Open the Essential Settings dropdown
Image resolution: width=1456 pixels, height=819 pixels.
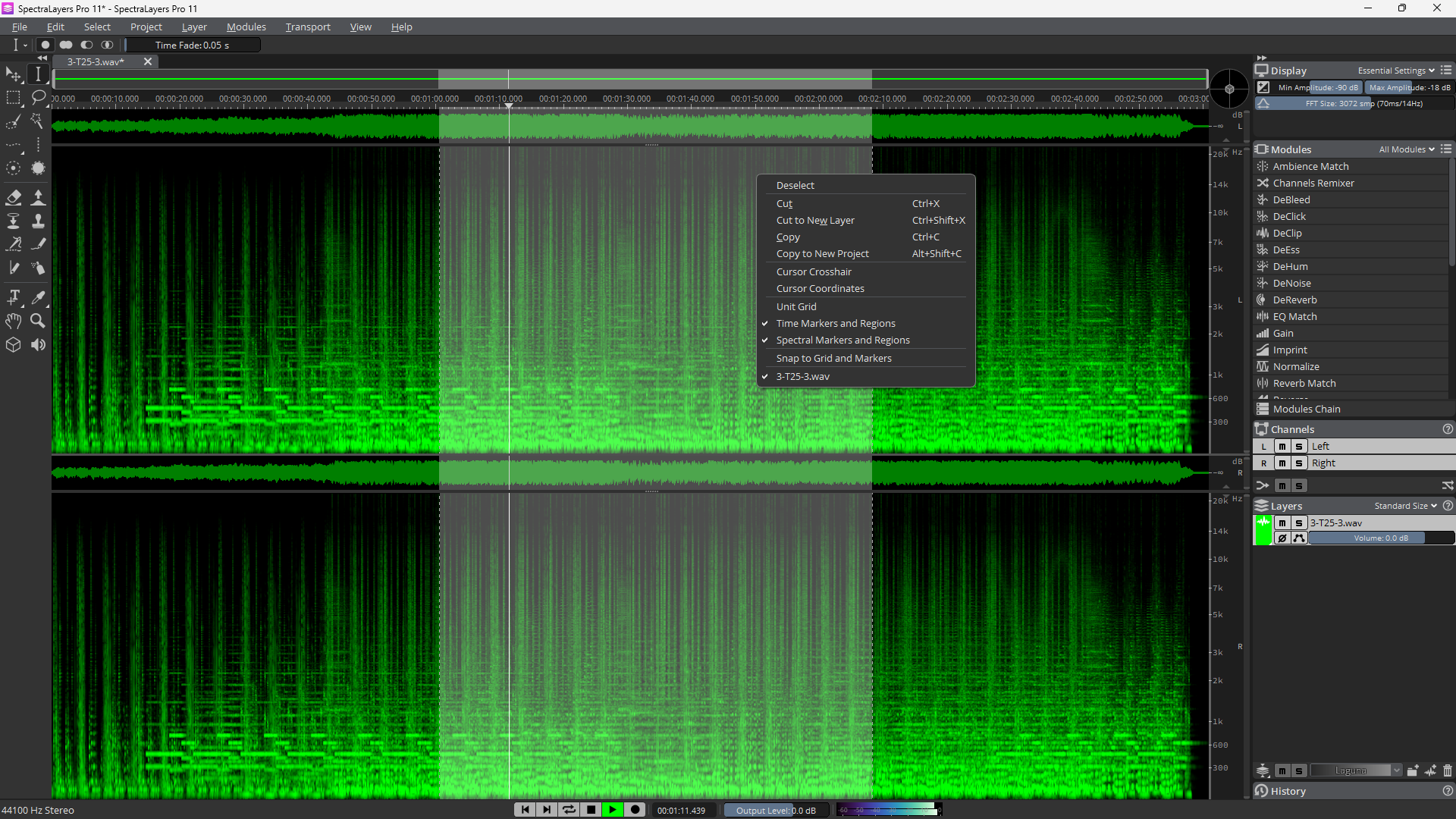(x=1395, y=71)
